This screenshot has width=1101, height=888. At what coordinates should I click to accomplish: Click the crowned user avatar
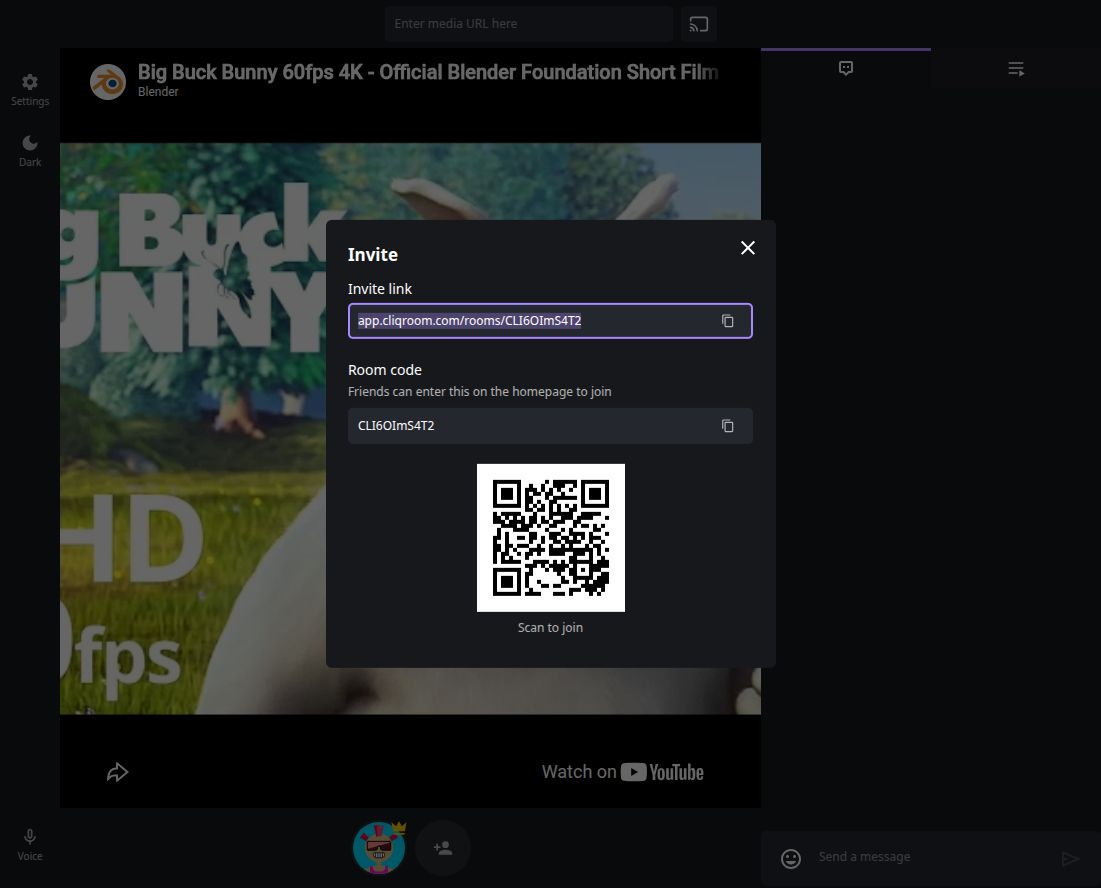click(379, 848)
